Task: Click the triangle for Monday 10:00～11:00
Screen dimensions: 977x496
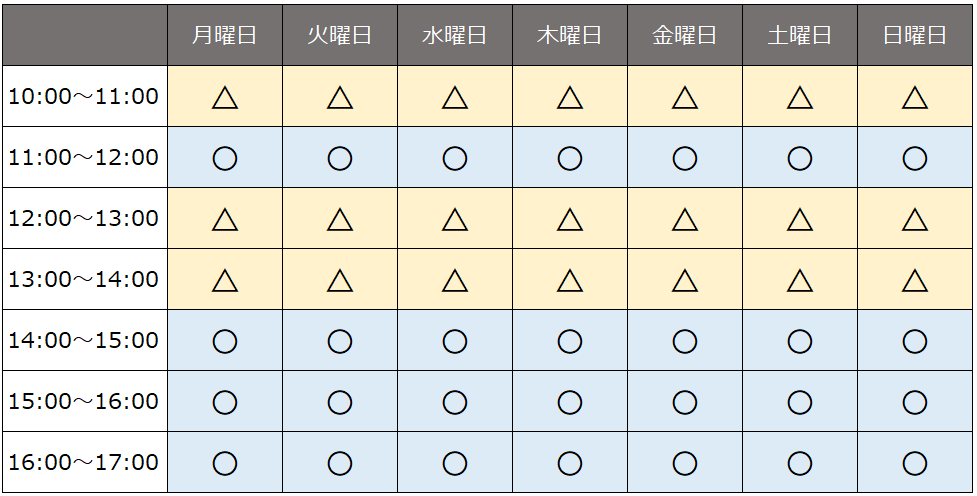Action: click(x=225, y=97)
